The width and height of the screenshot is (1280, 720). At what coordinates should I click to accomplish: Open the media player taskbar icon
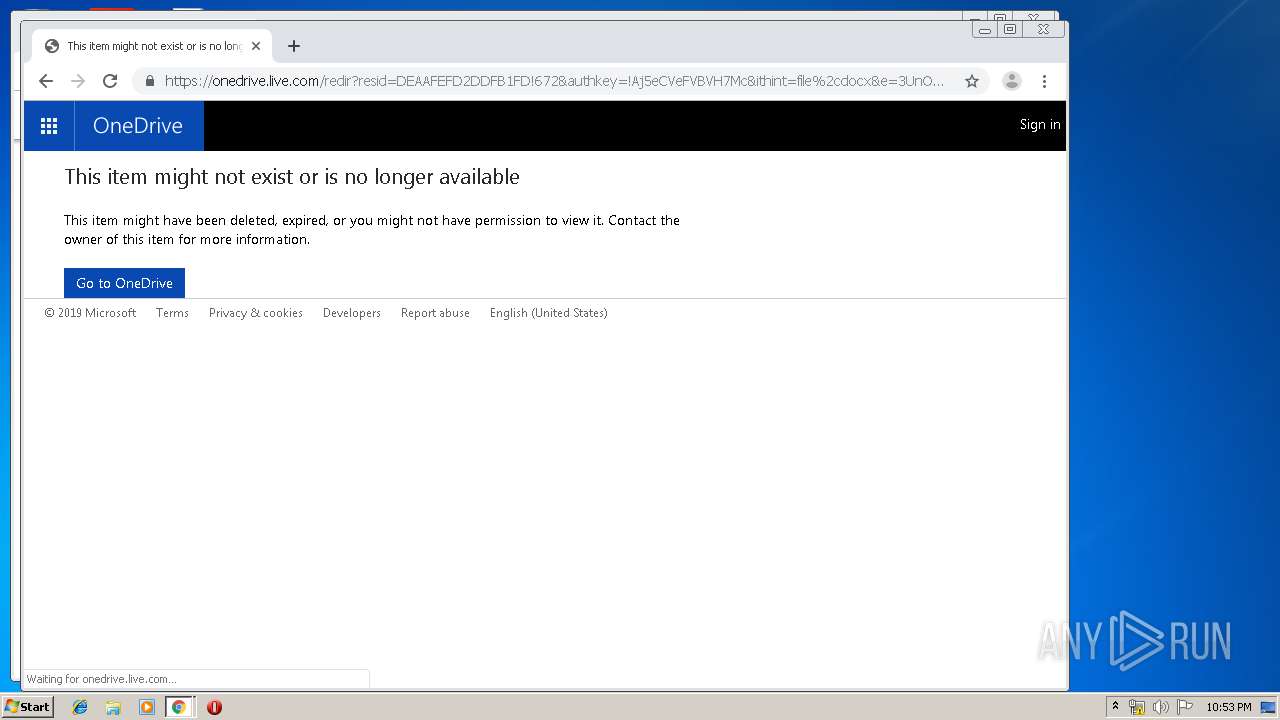point(146,707)
